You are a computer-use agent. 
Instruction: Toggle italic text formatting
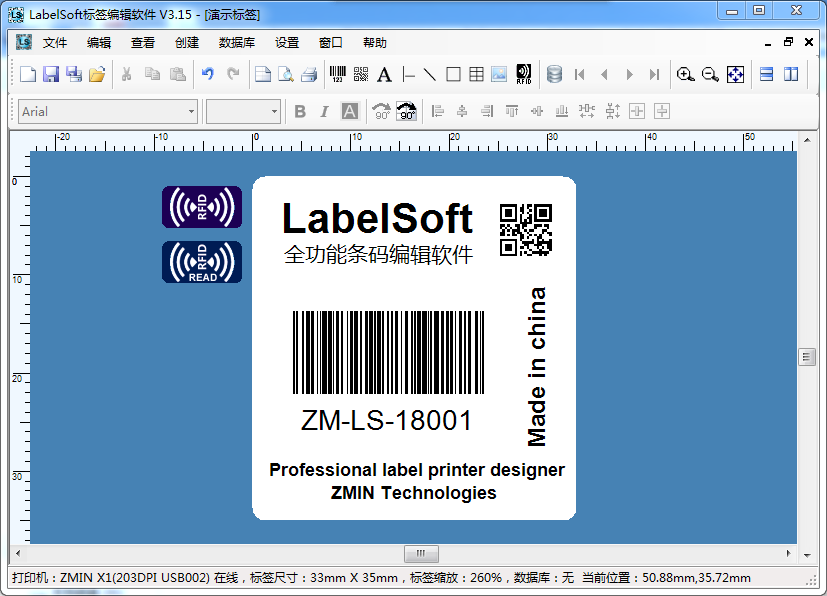click(x=324, y=111)
